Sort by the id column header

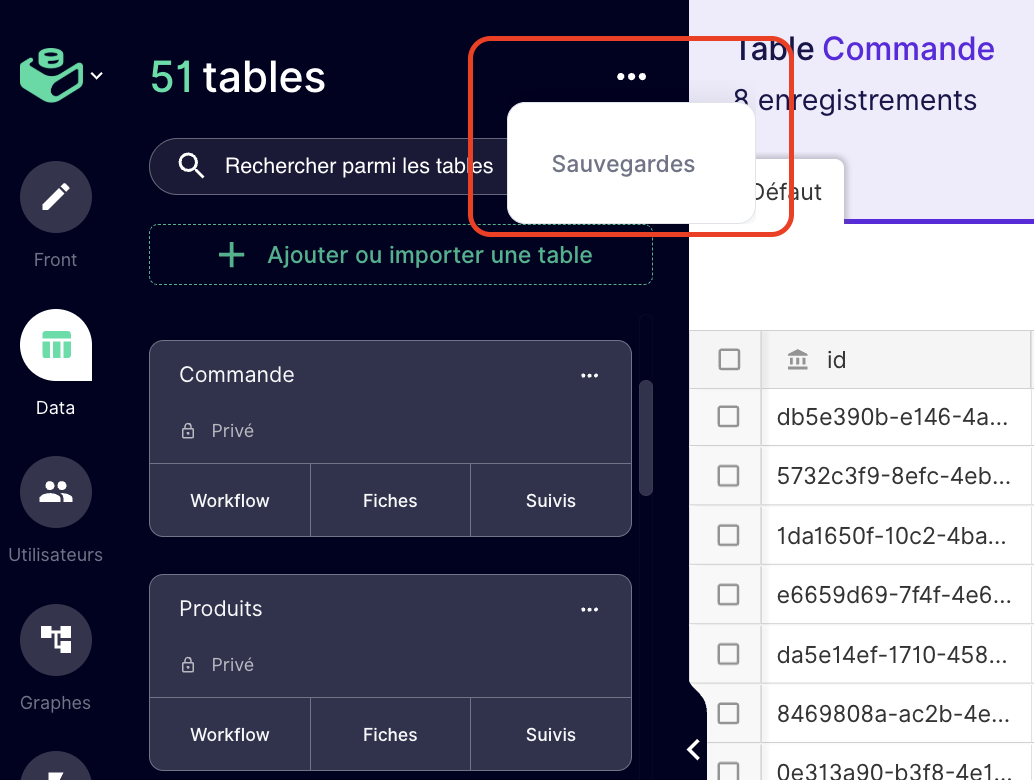(836, 360)
